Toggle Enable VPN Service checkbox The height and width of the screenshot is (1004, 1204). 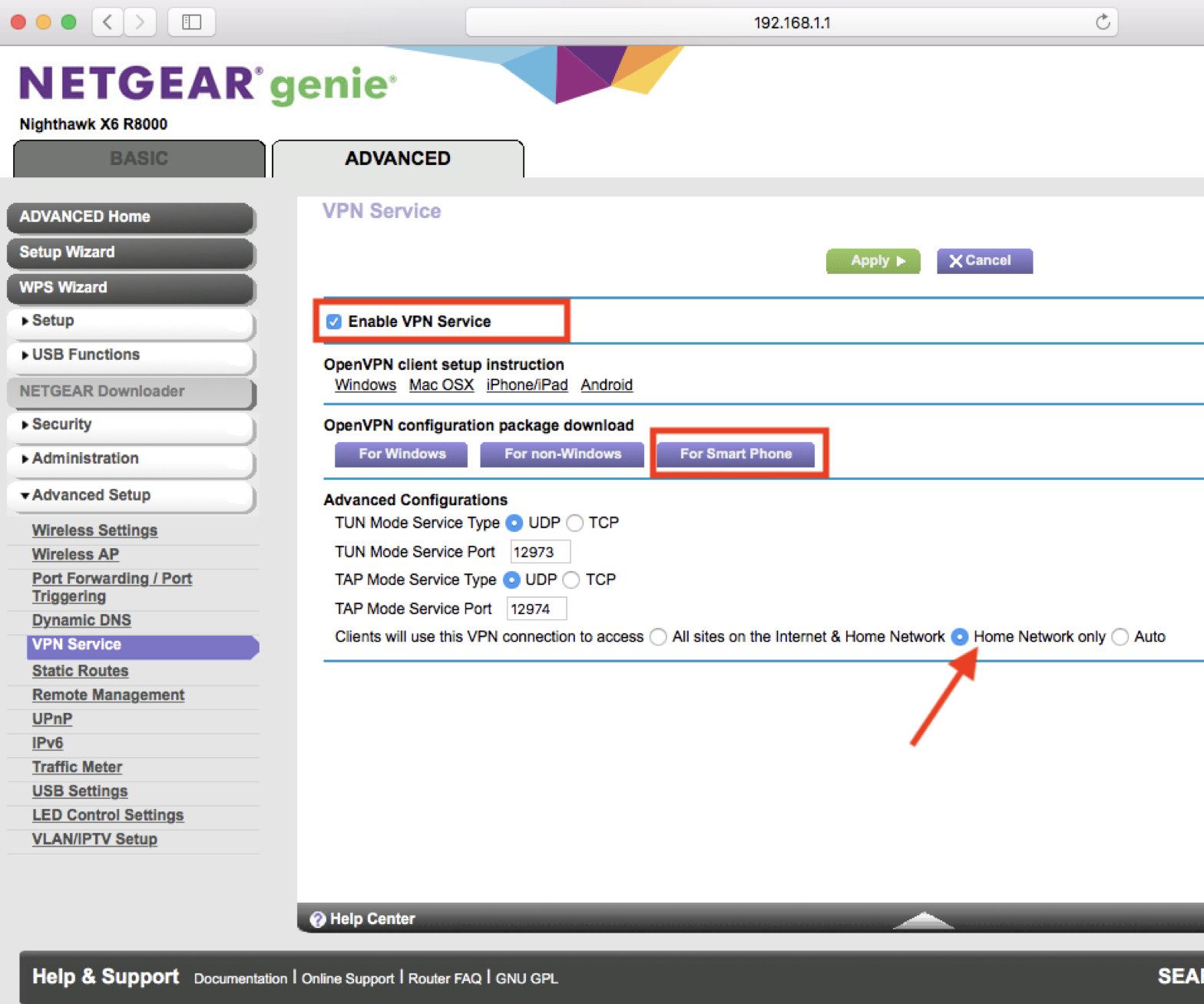point(334,322)
